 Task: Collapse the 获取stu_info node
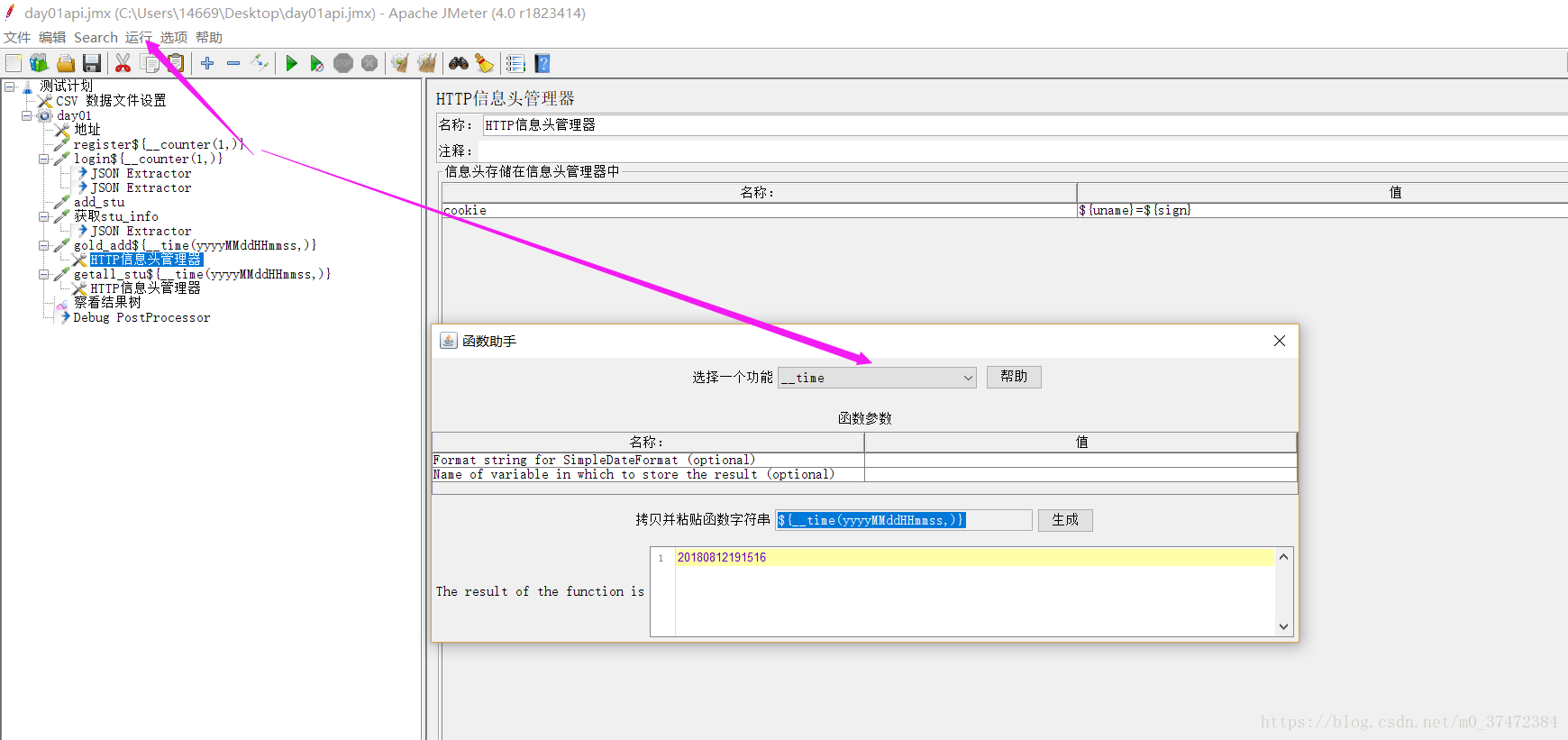[x=44, y=216]
